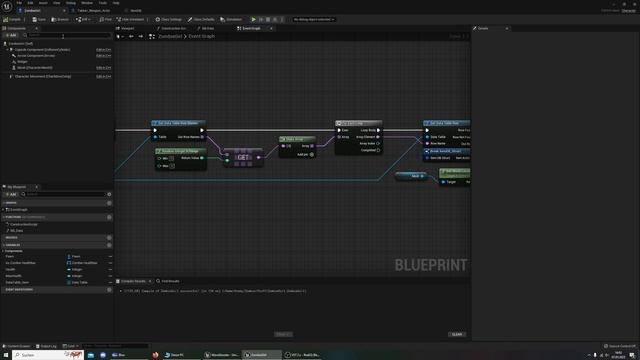Close the My Blueprint panel tab
The image size is (640, 360).
(36, 187)
